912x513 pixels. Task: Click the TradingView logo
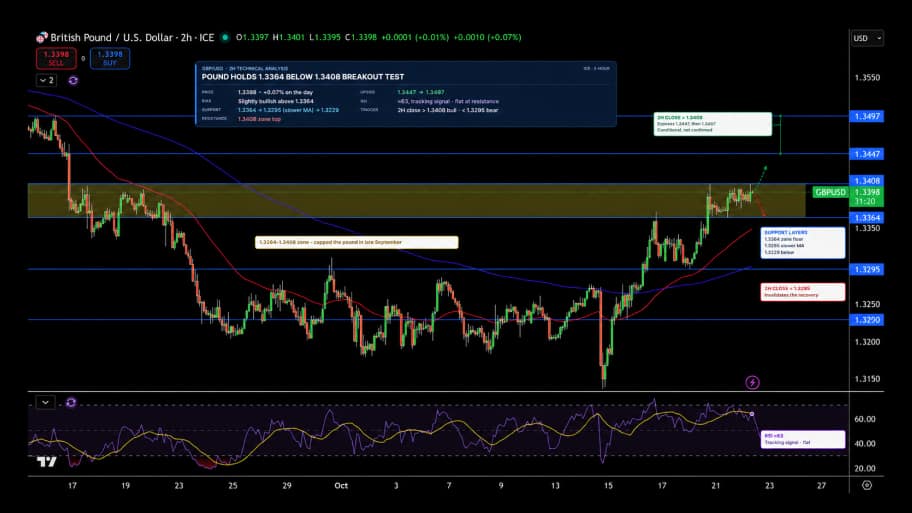[47, 462]
